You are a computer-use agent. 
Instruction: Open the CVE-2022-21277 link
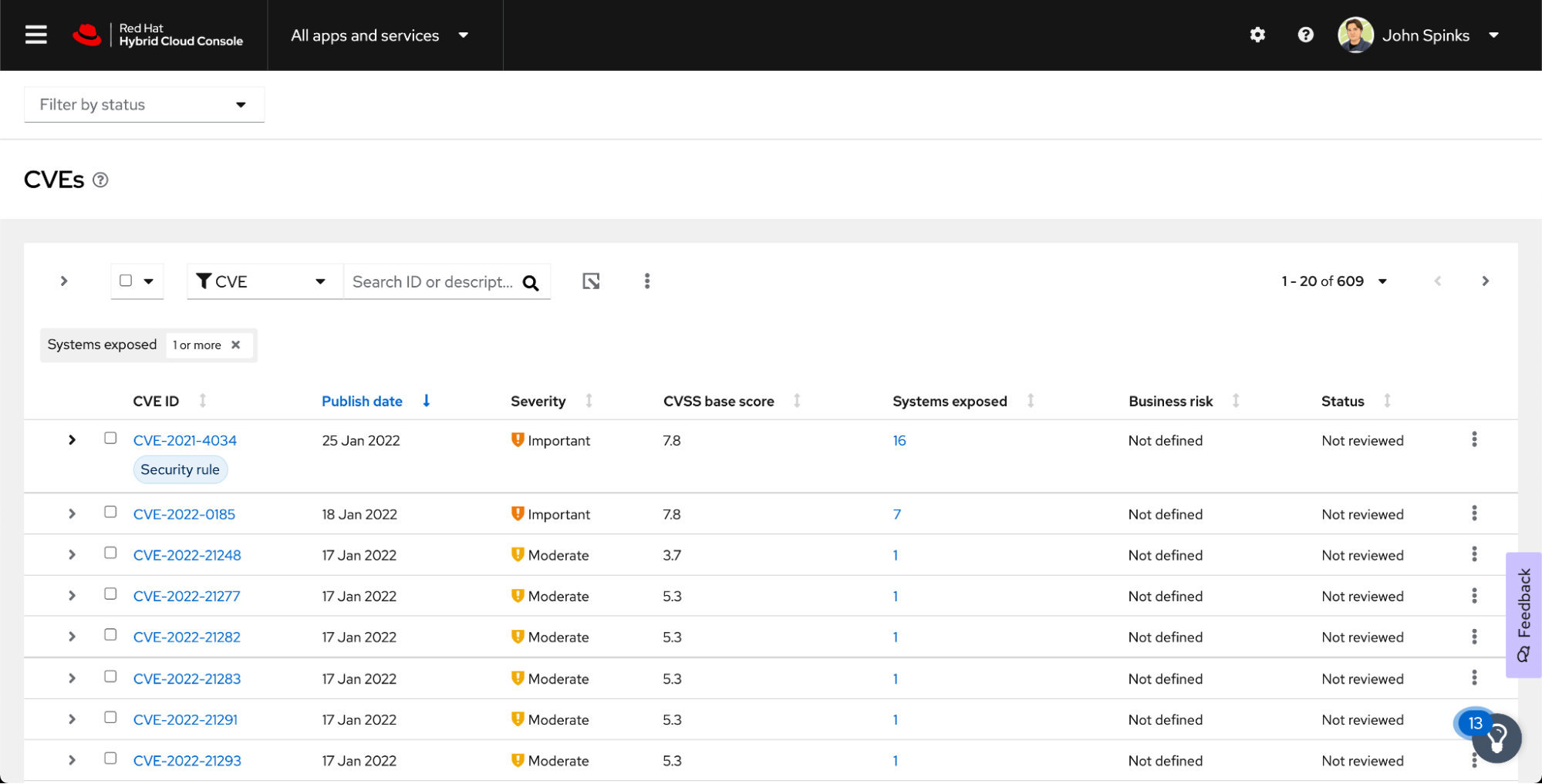tap(187, 596)
